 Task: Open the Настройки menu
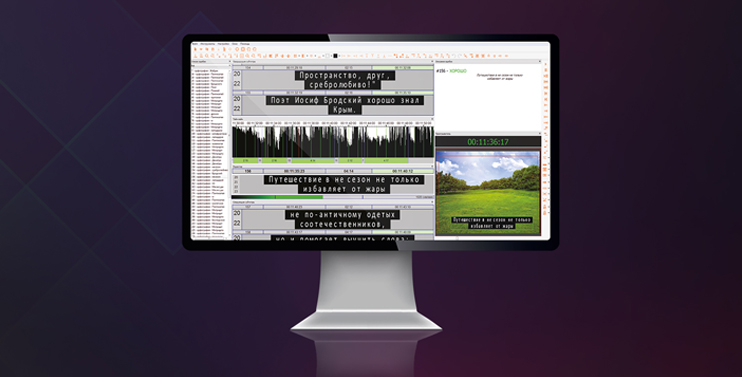[x=223, y=44]
